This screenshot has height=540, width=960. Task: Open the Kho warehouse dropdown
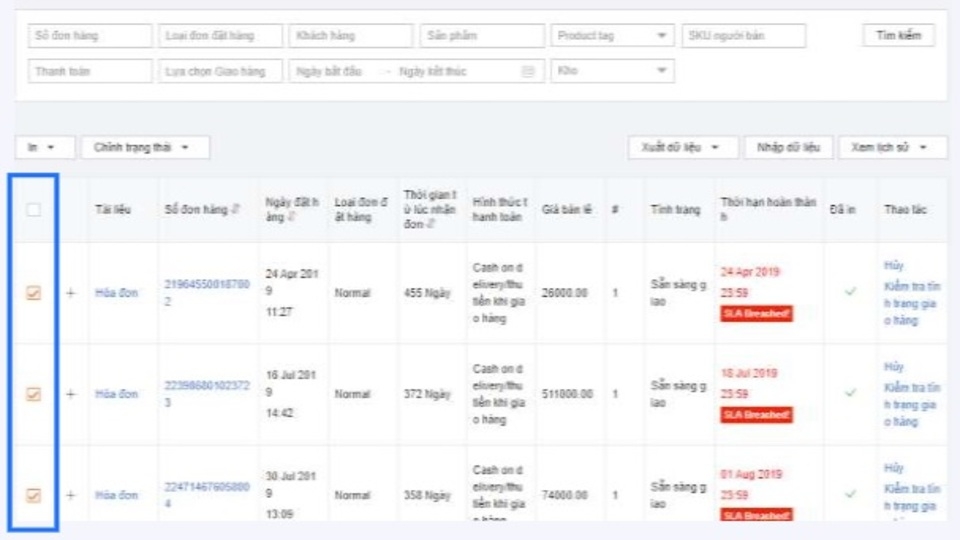point(612,71)
